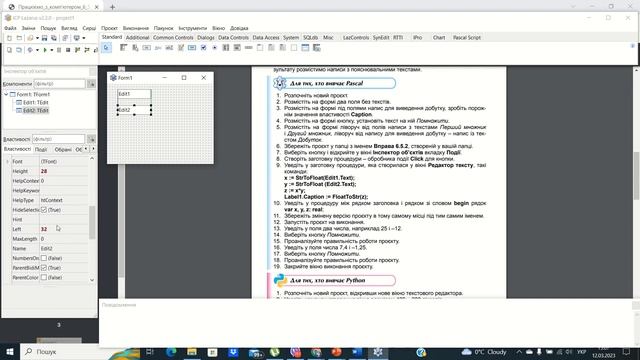Switch to the Common Controls palette tab
The width and height of the screenshot is (640, 360).
pyautogui.click(x=173, y=38)
